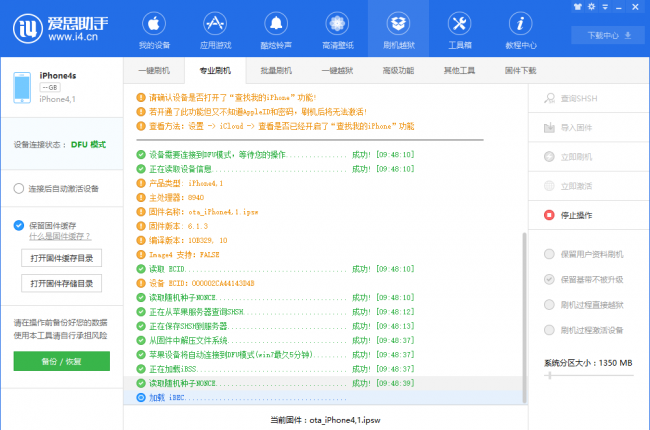This screenshot has height=430, width=650.
Task: Adjust the 系统分区大小 slider handle
Action: [550, 375]
